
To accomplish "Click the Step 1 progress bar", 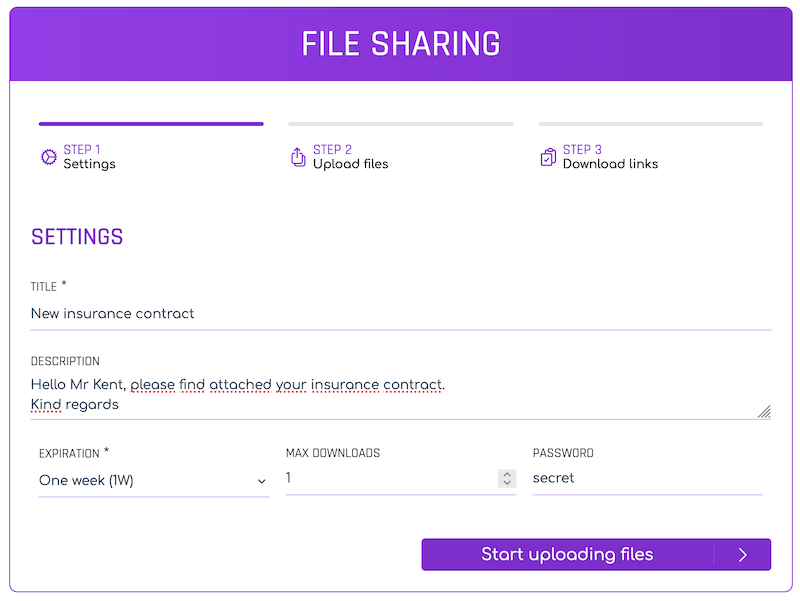I will 151,124.
